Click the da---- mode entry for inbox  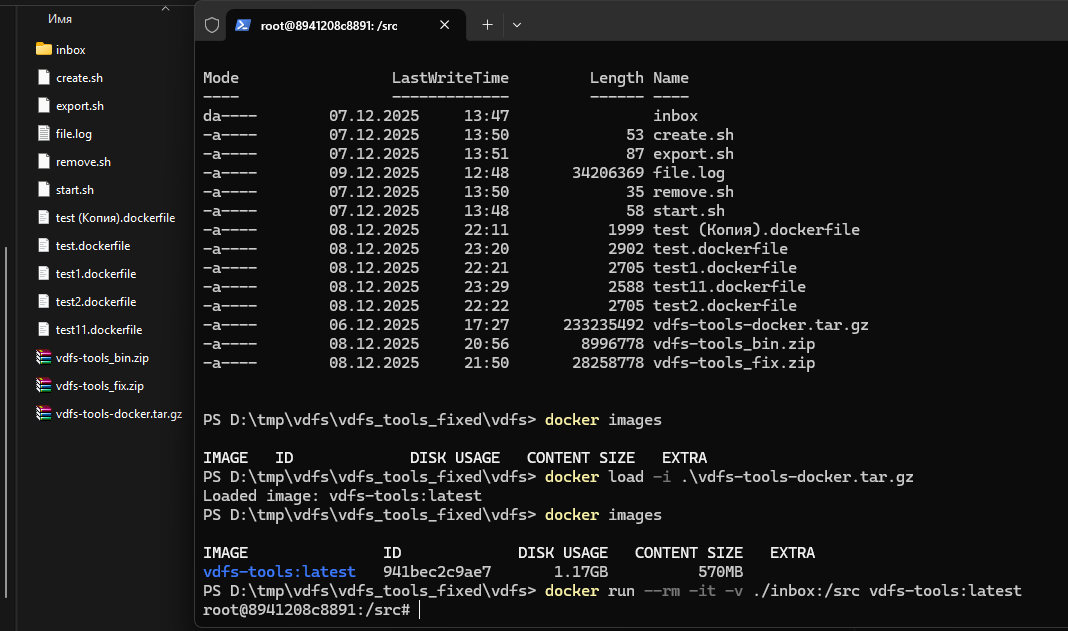click(x=230, y=116)
